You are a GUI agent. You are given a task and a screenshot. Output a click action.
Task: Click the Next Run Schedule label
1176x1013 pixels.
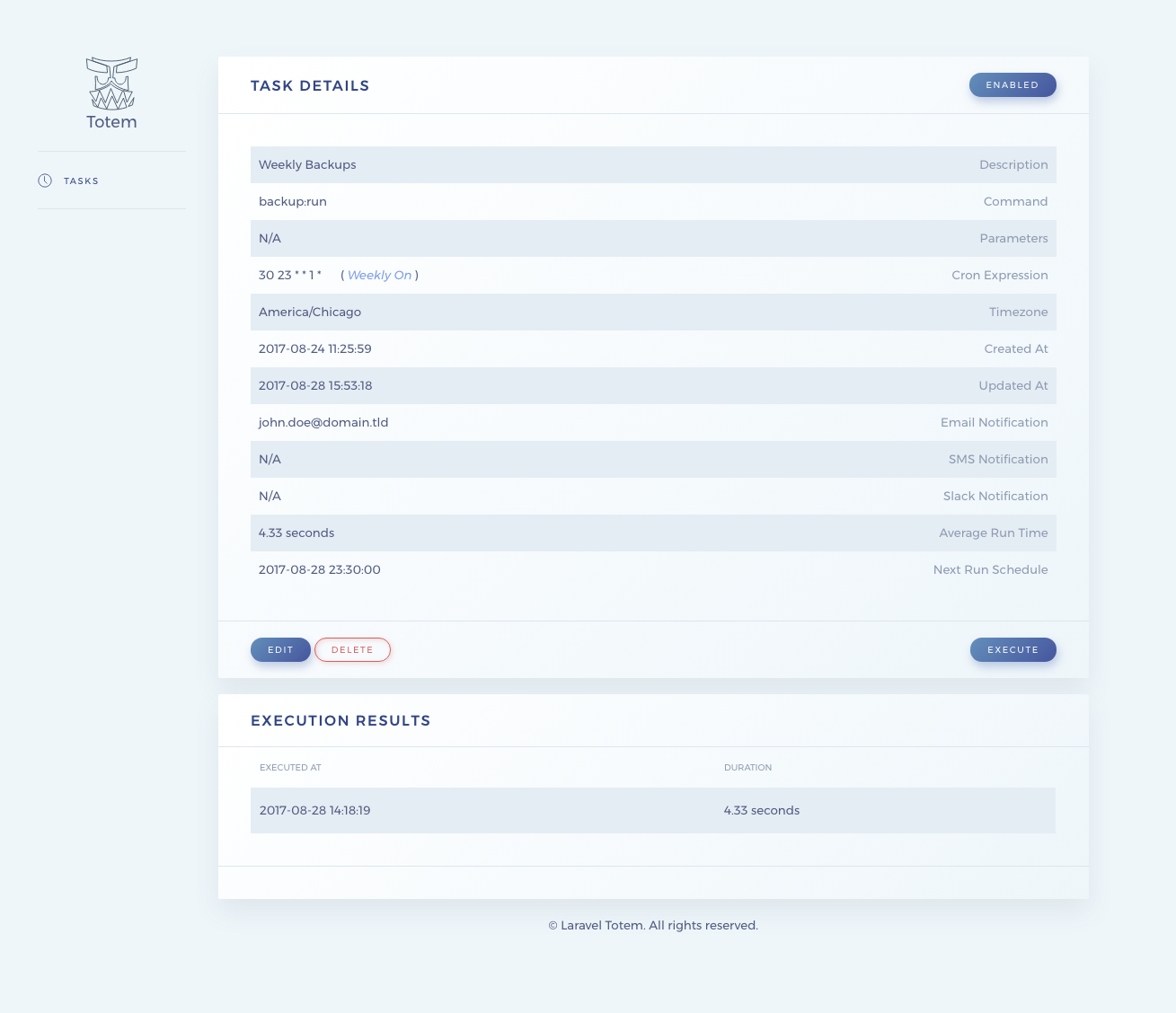coord(990,569)
